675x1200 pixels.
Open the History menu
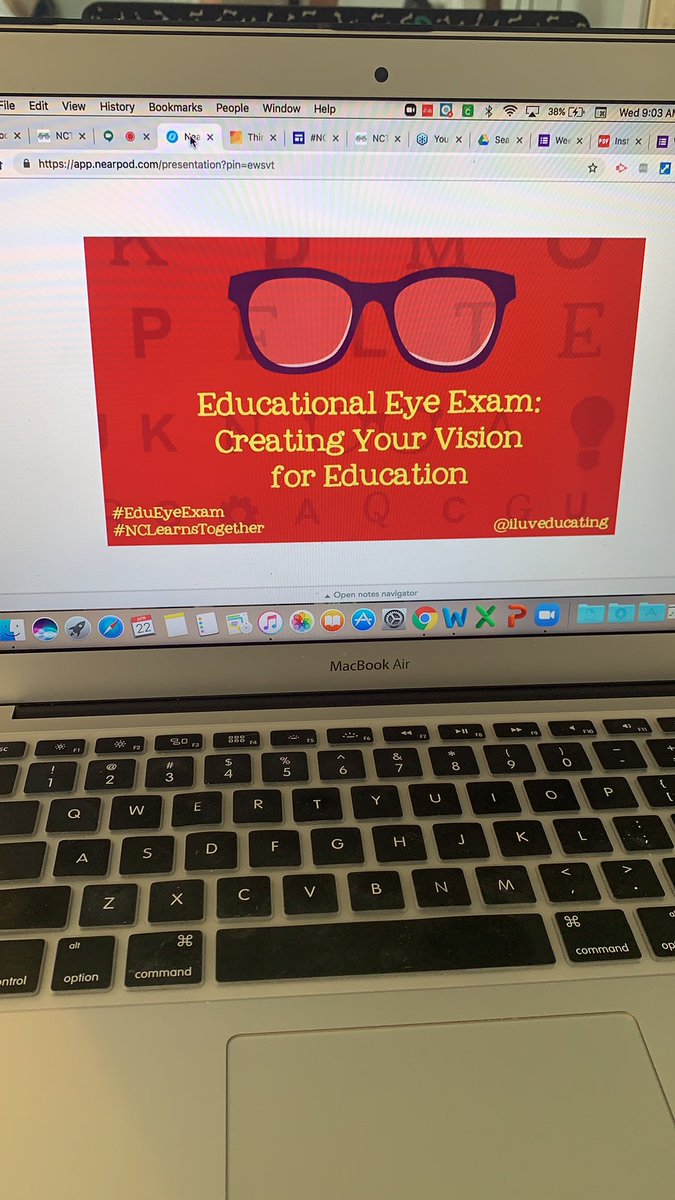117,107
